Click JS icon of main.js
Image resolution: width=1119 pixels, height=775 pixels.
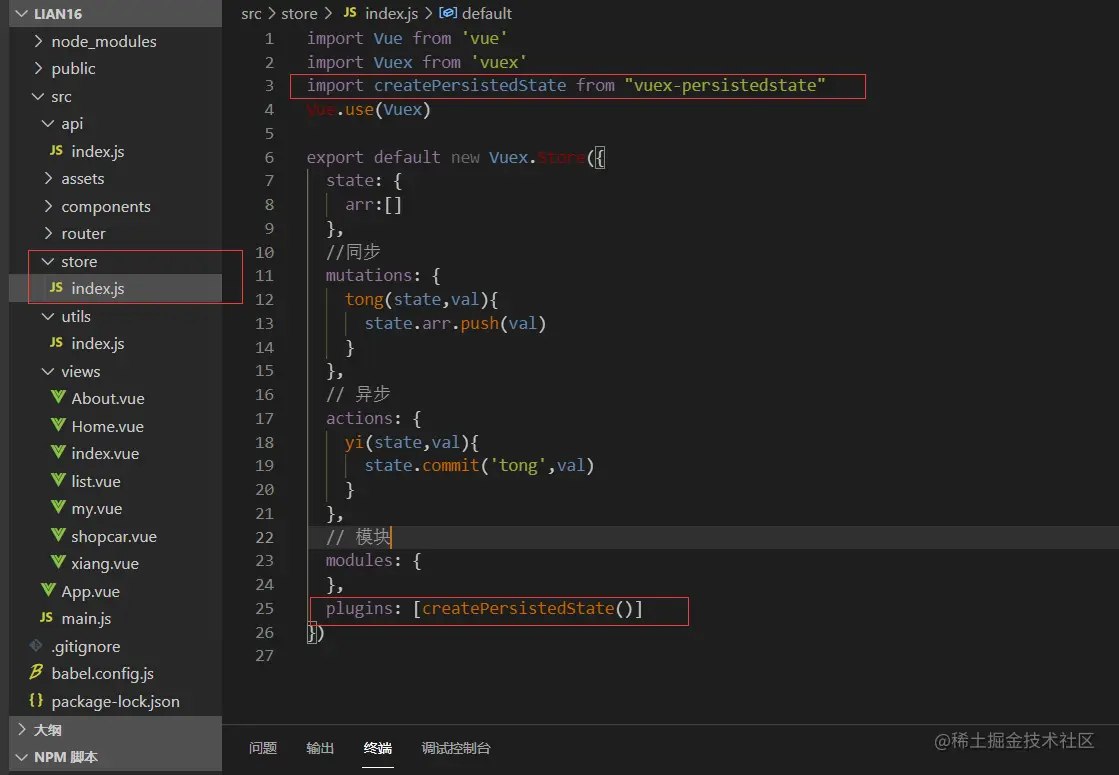pos(46,617)
